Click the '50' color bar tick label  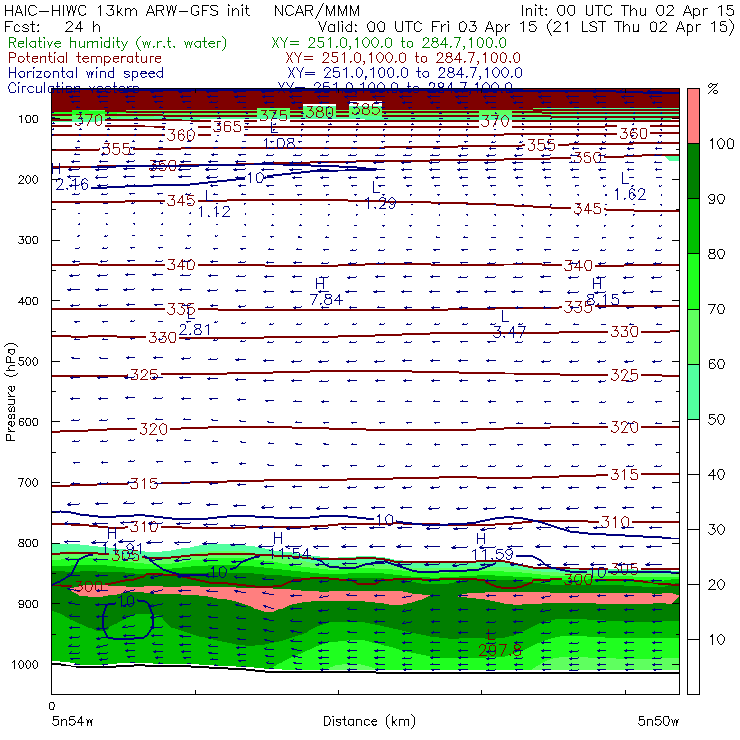click(716, 419)
